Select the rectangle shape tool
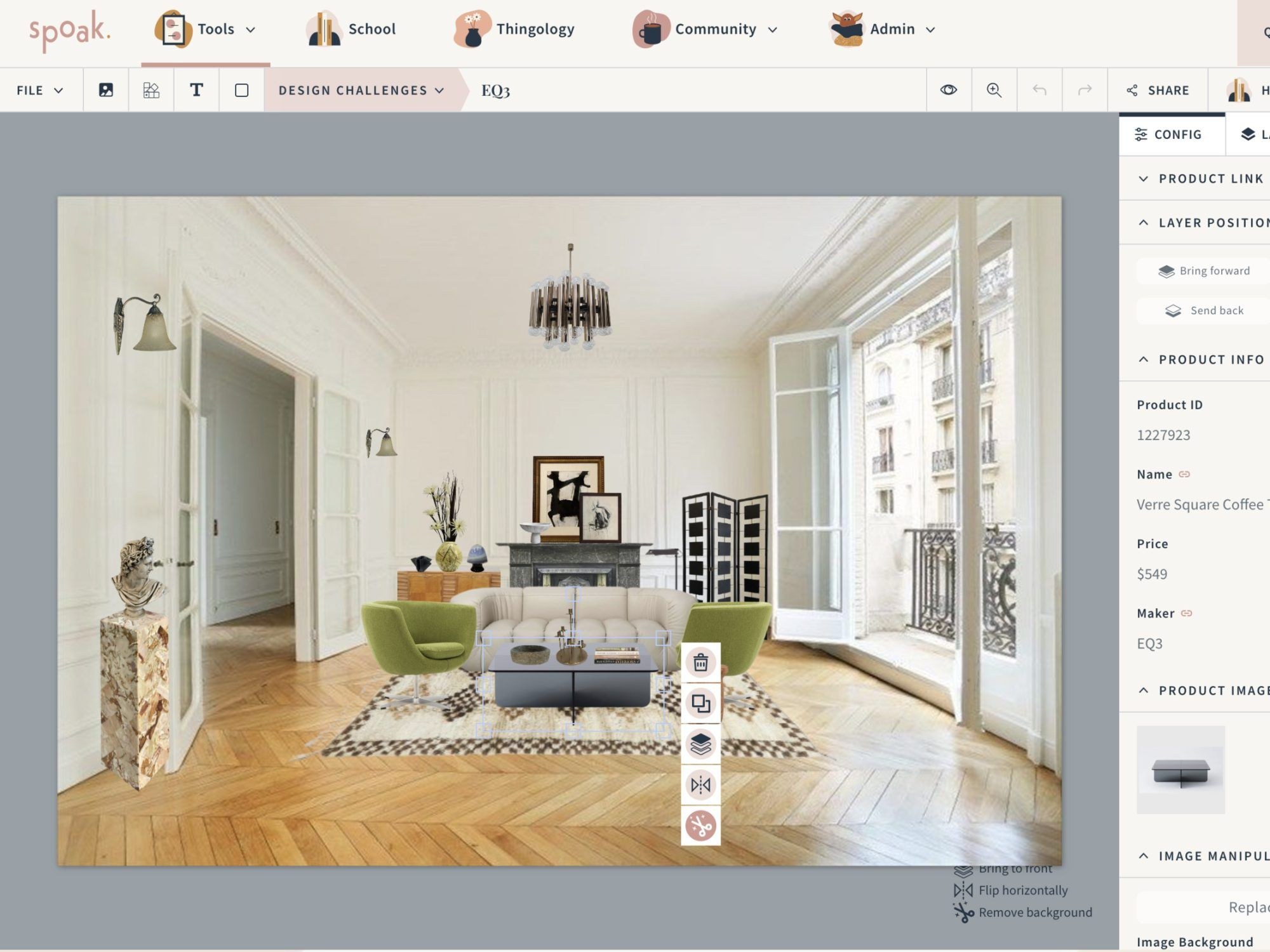 [241, 90]
